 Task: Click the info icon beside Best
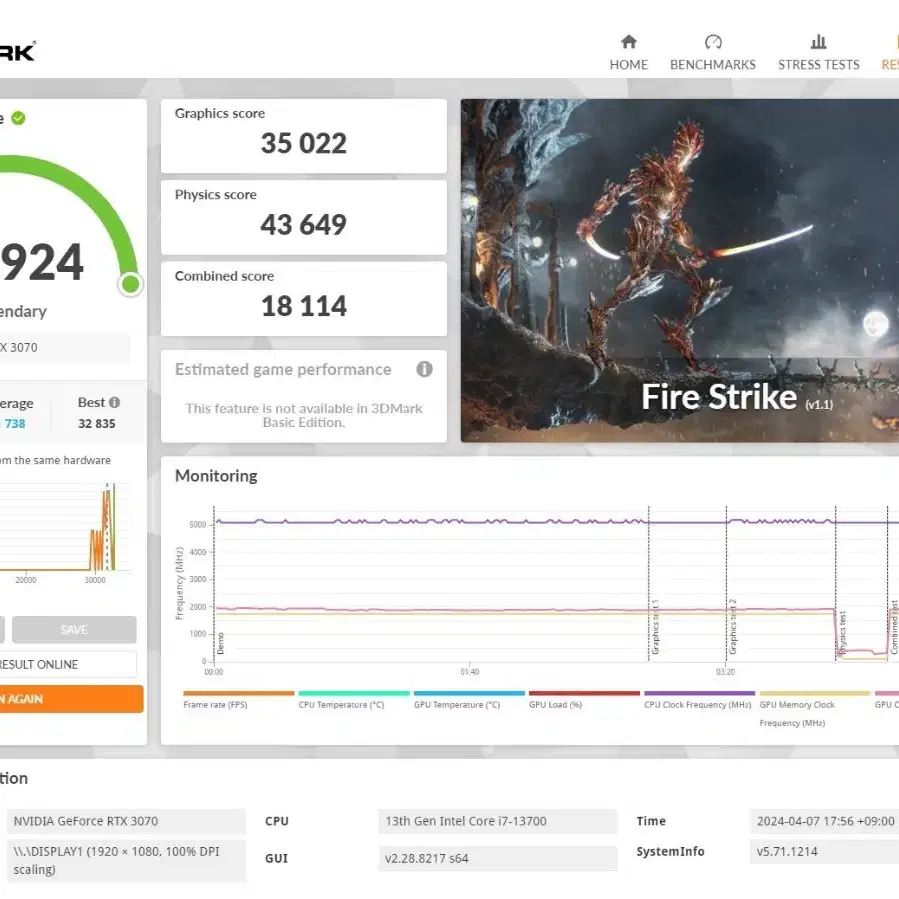click(x=115, y=402)
